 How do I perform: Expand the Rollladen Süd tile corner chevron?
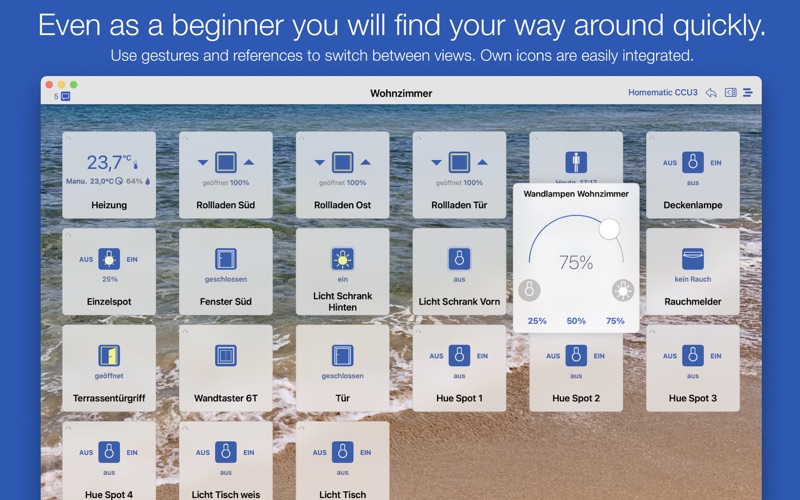tap(185, 138)
